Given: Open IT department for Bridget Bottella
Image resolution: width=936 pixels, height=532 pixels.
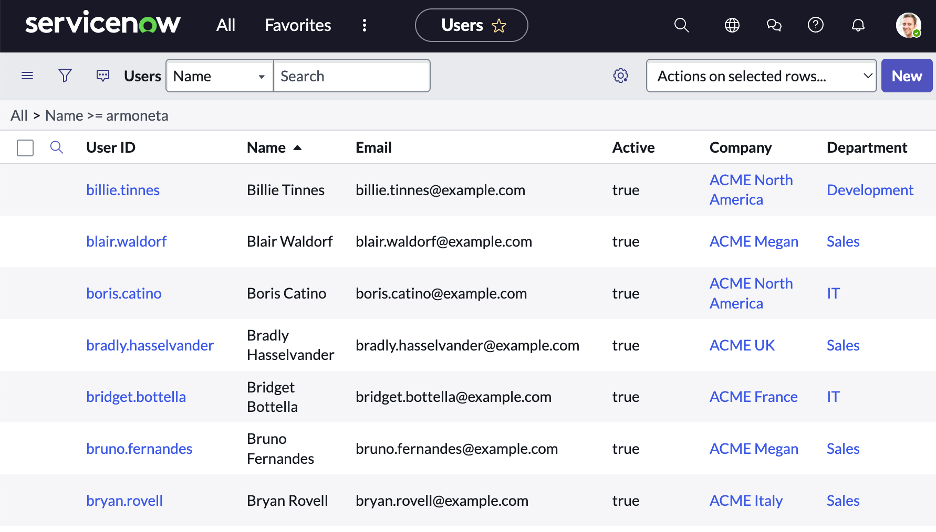Looking at the screenshot, I should coord(833,397).
